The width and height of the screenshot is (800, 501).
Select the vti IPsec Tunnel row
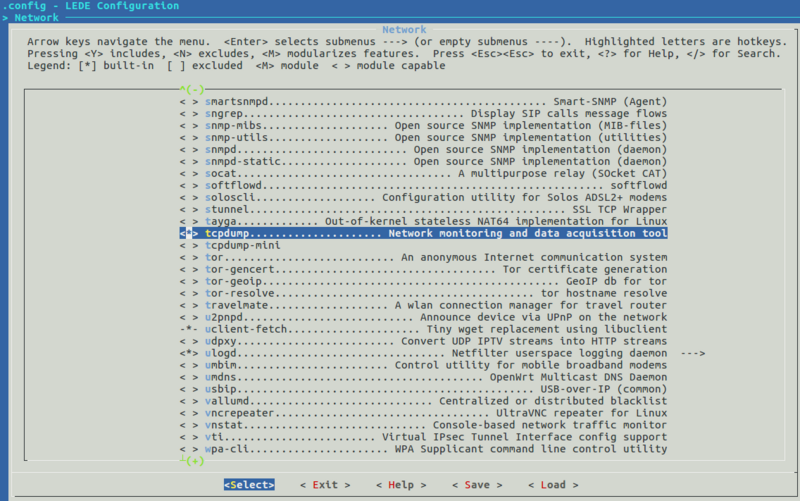423,437
